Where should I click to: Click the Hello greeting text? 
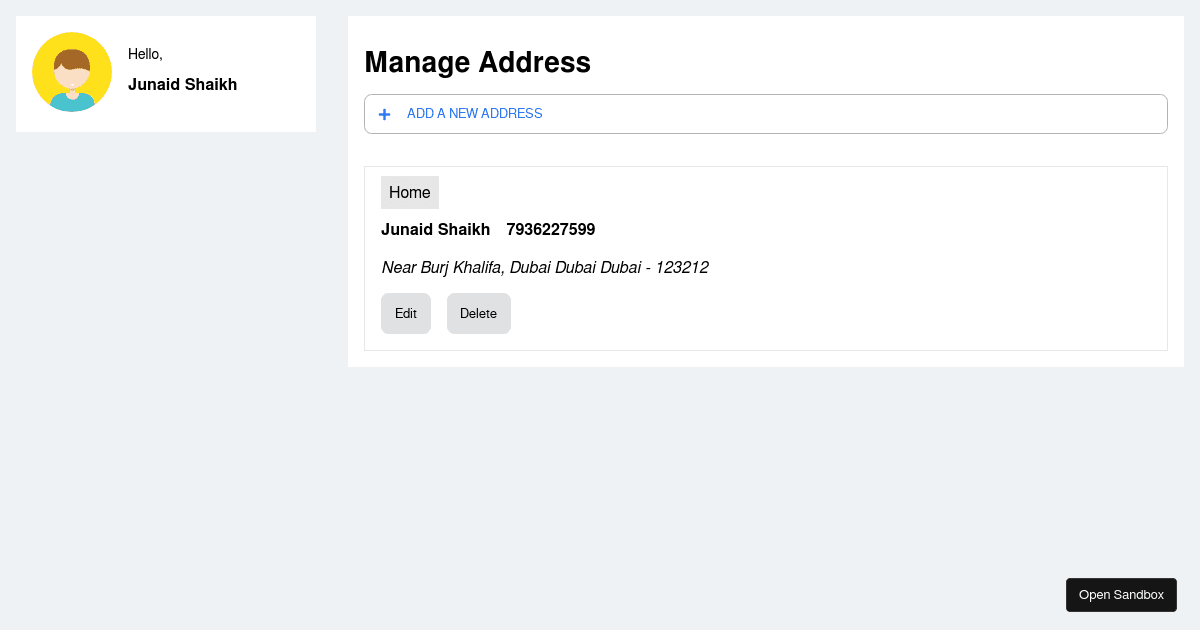pos(145,54)
